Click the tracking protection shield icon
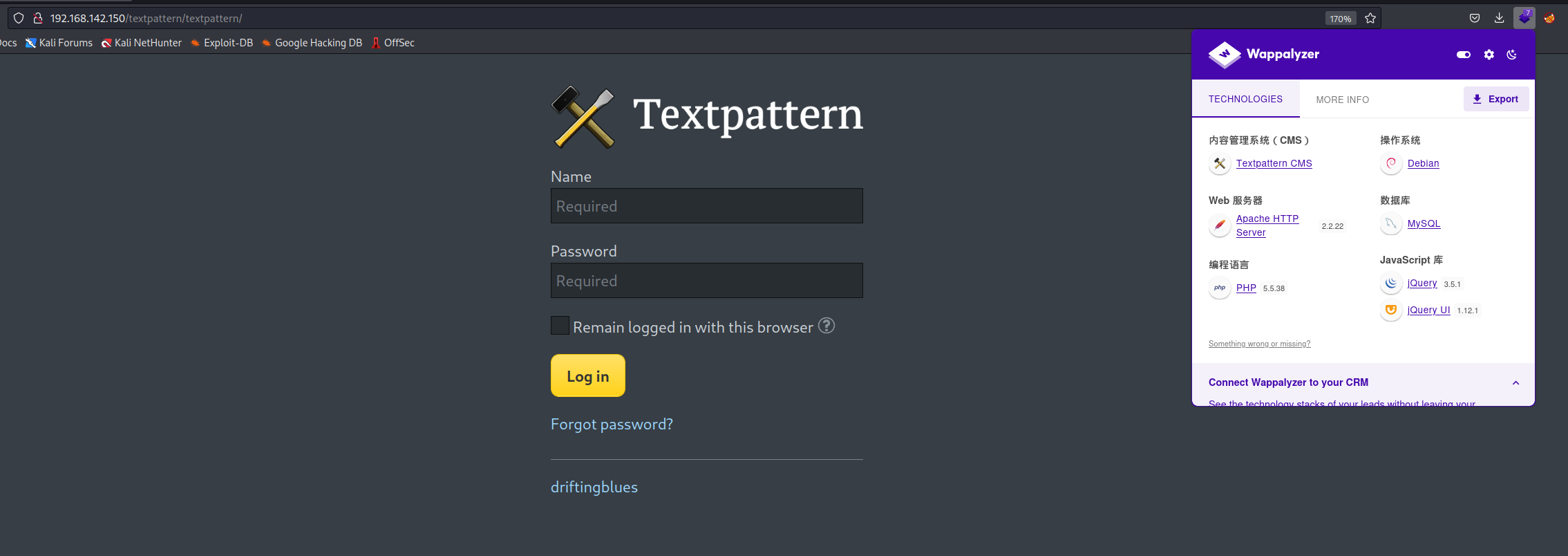This screenshot has width=1568, height=556. click(x=19, y=18)
